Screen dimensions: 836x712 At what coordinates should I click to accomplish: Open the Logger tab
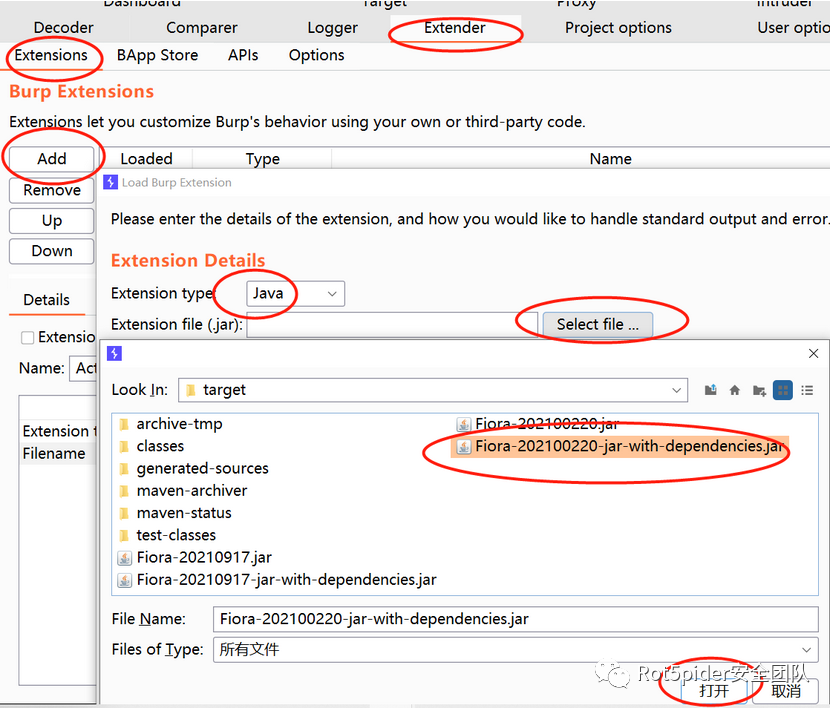tap(332, 28)
